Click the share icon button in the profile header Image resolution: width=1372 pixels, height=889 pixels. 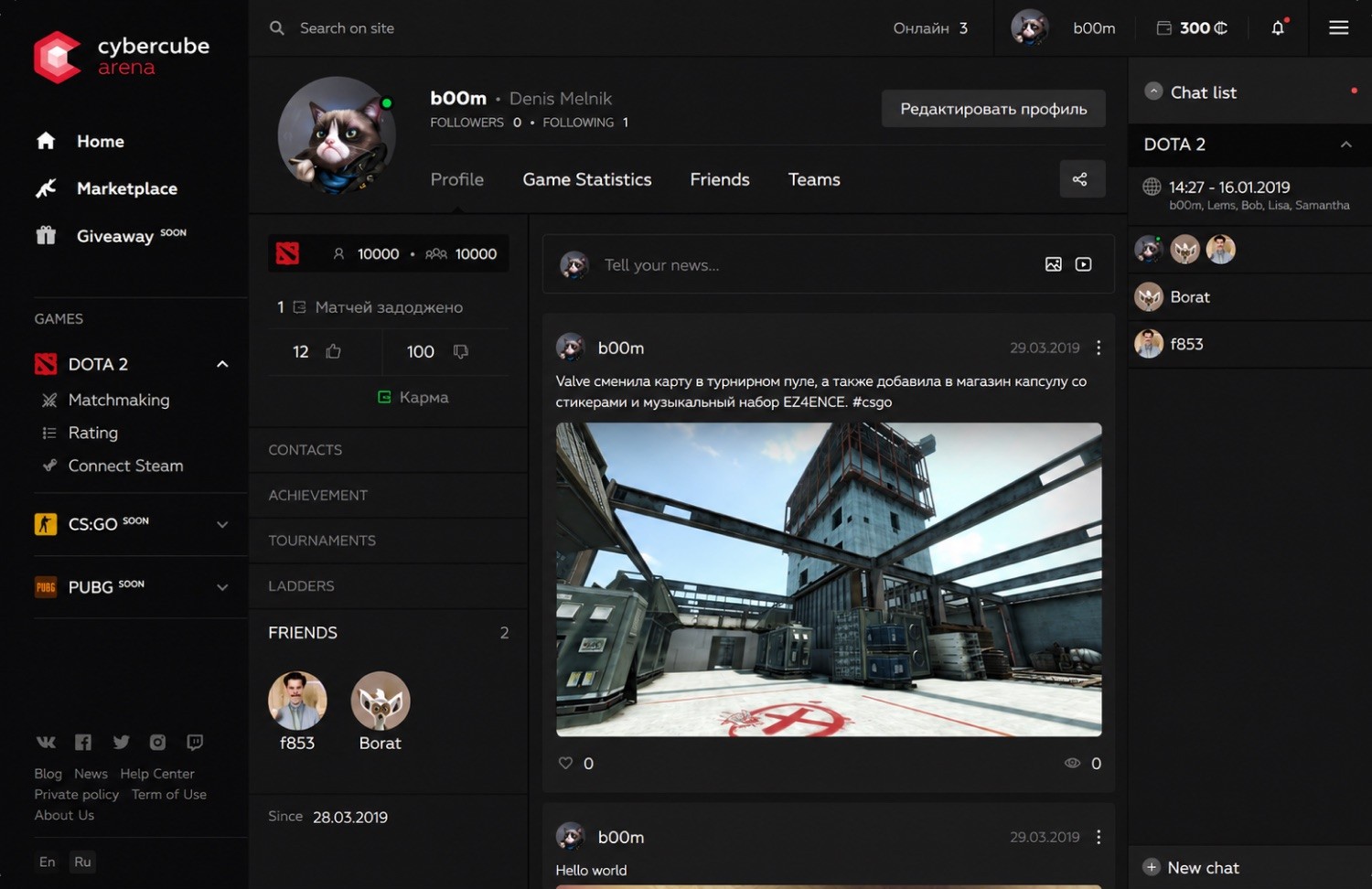tap(1080, 179)
